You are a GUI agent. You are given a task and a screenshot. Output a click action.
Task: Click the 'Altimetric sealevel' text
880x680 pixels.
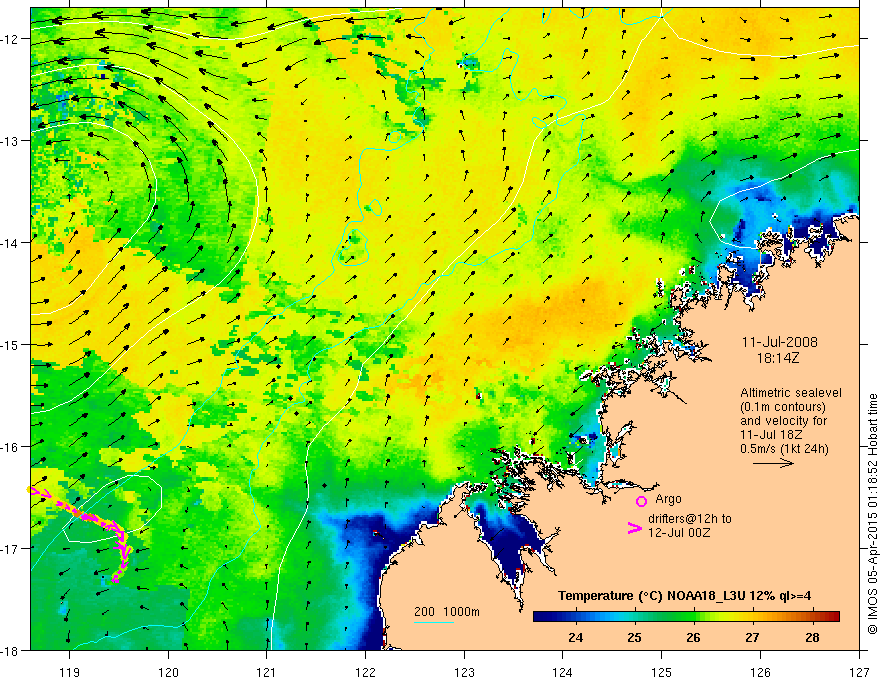point(791,393)
